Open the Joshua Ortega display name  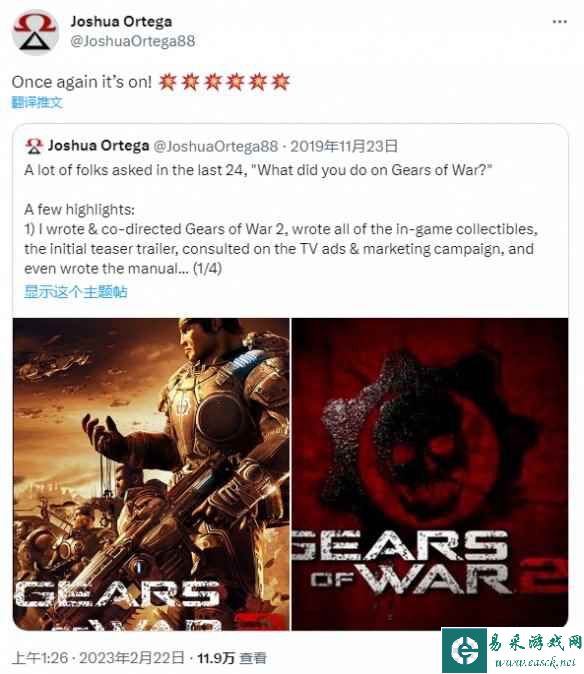[121, 21]
